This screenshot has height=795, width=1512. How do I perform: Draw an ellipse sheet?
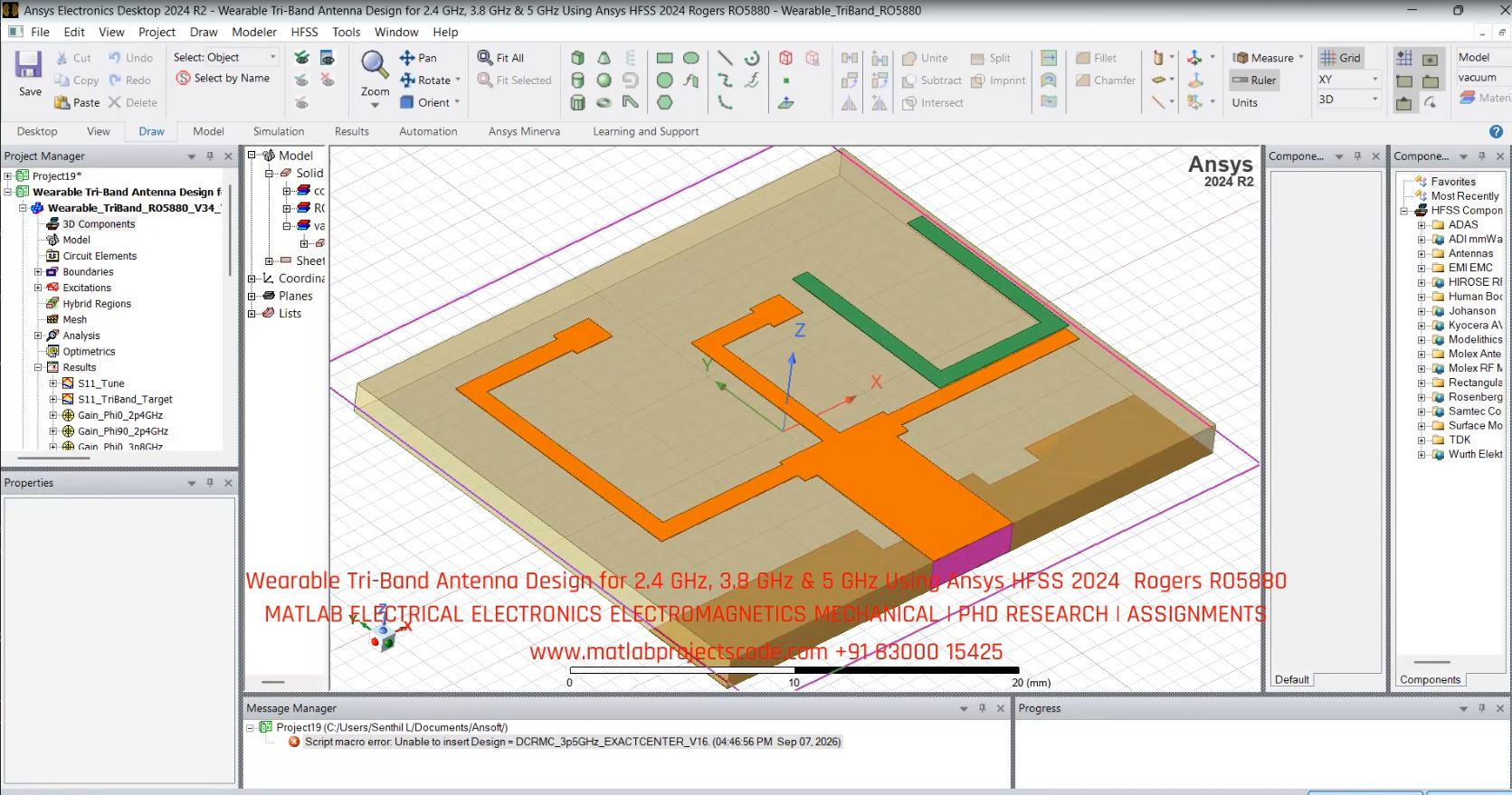(x=690, y=57)
